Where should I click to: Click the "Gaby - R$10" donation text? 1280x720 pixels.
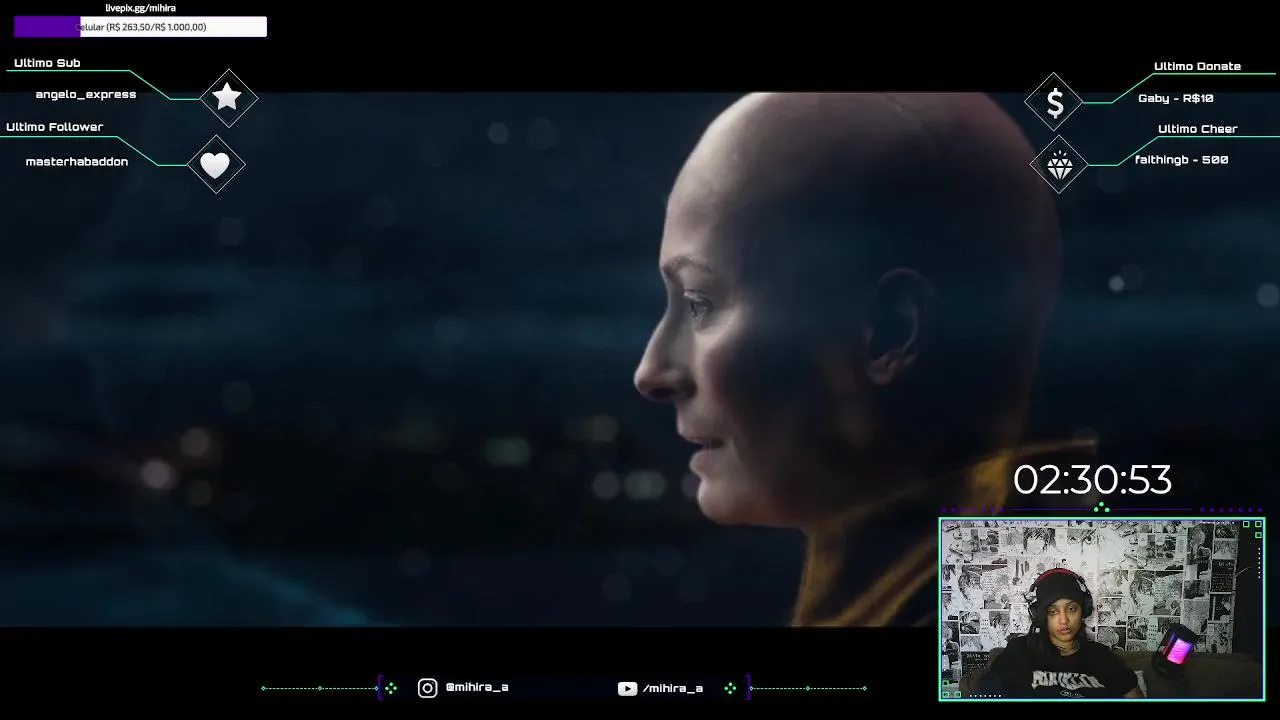(1175, 98)
